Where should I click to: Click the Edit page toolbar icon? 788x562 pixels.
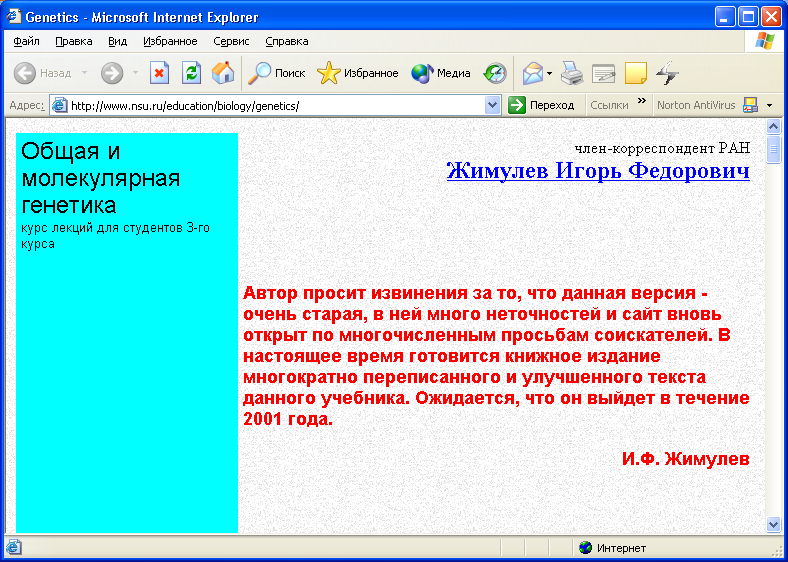point(604,73)
